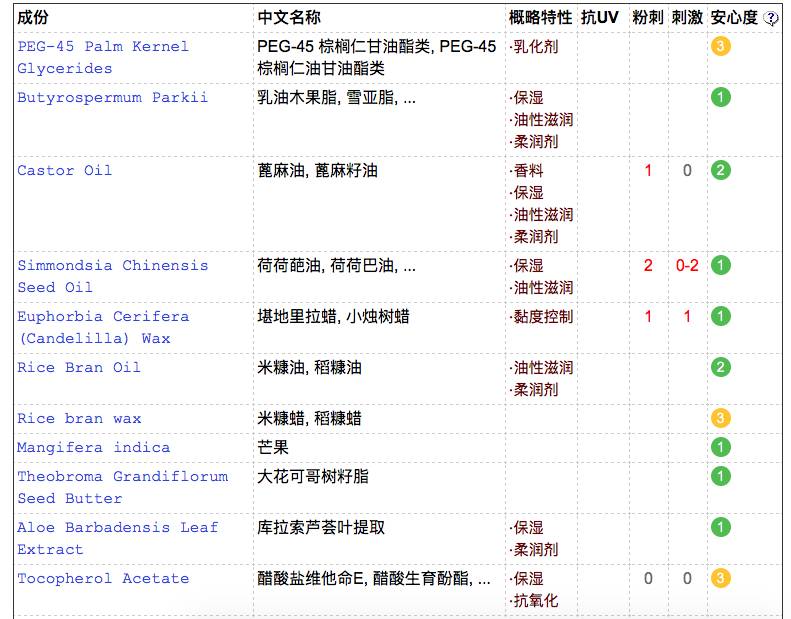
Task: Click Chinese name 蓖麻油, 蓖麻籽油
Action: point(317,171)
